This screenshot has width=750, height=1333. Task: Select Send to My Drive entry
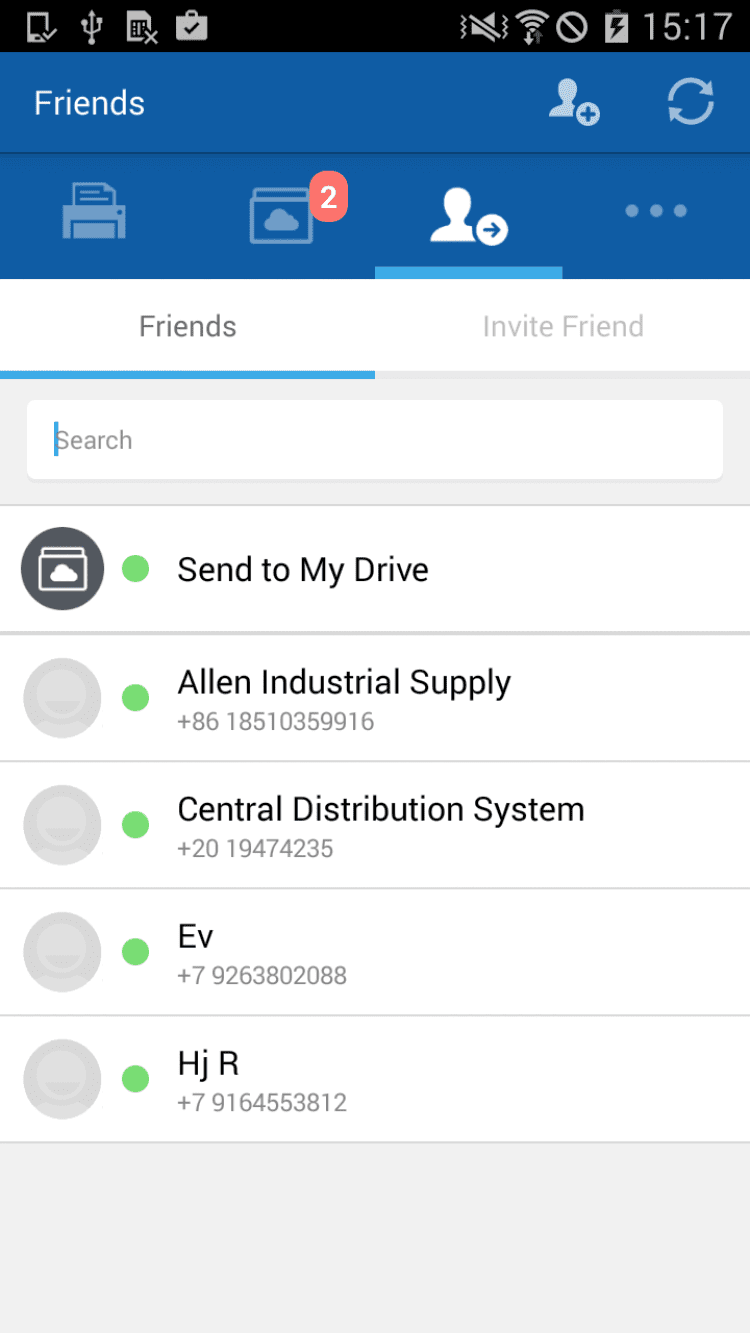(x=303, y=570)
